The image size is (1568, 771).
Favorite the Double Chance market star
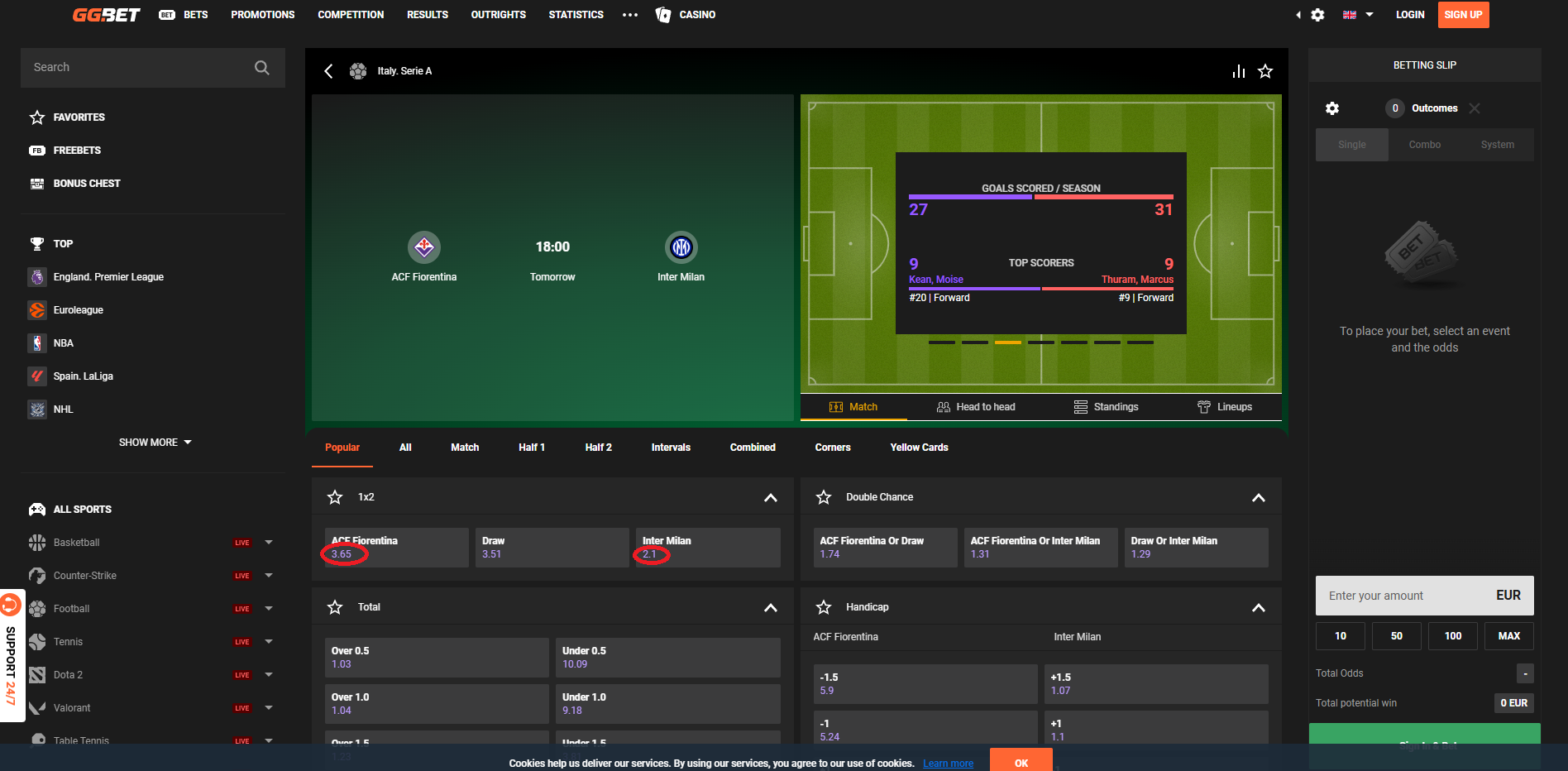824,497
